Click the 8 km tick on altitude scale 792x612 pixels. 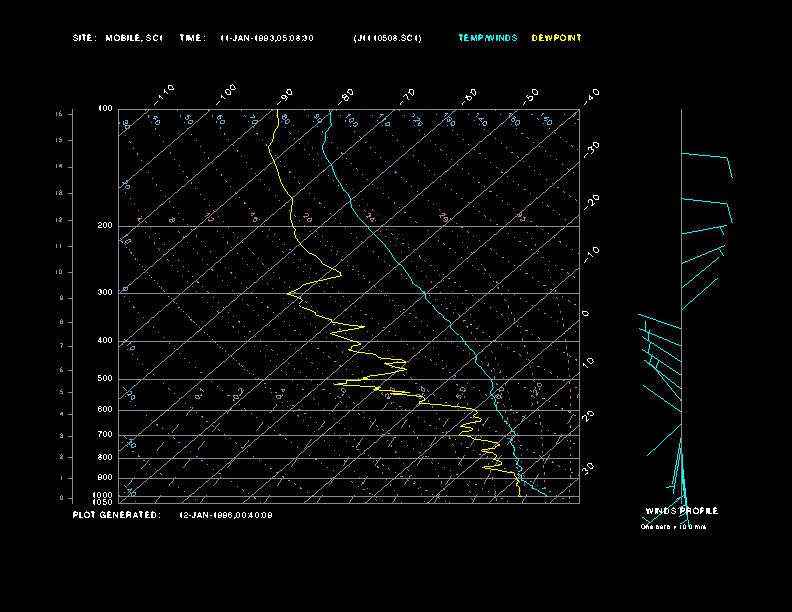(x=61, y=322)
